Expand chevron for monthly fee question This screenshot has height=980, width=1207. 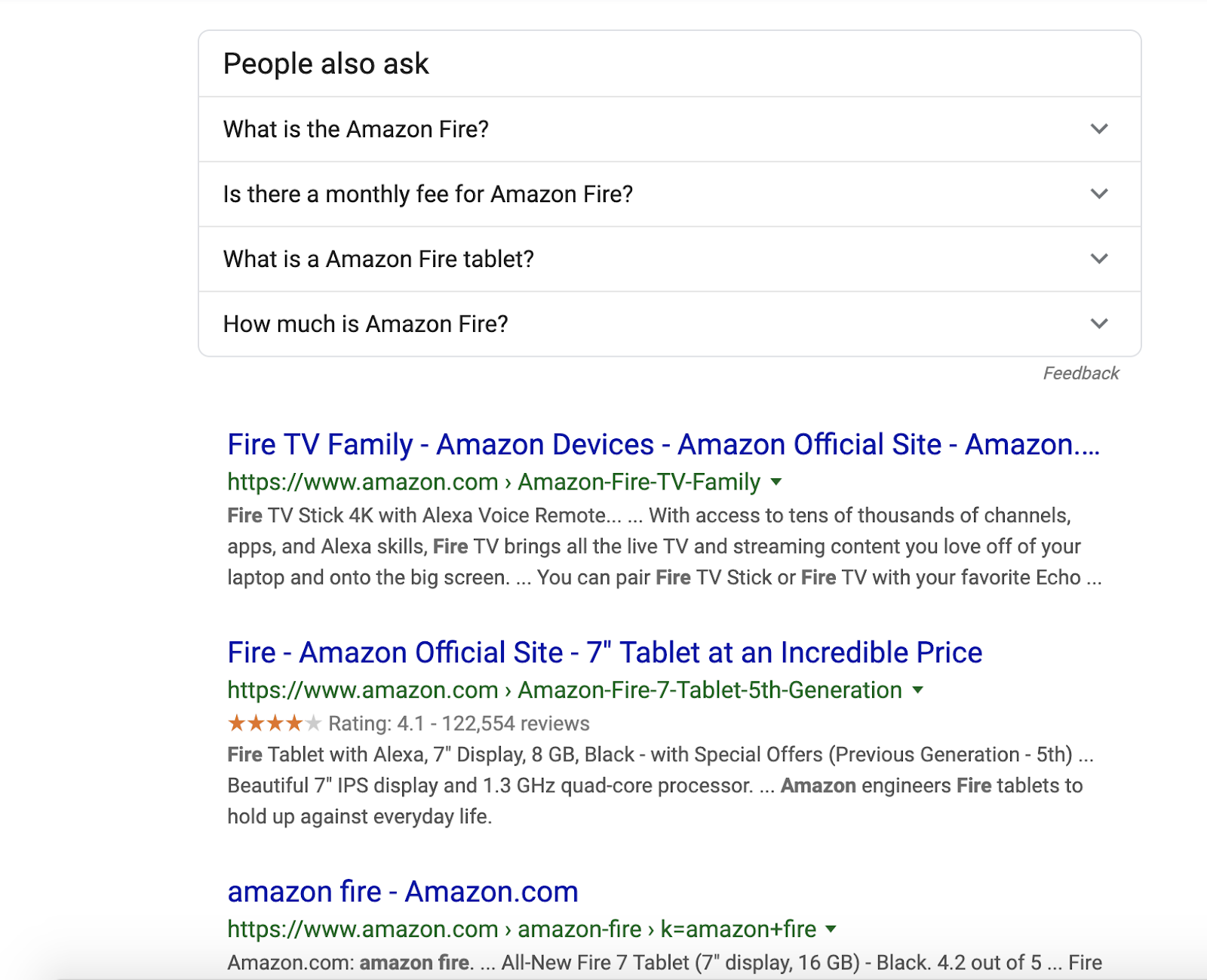pos(1099,194)
